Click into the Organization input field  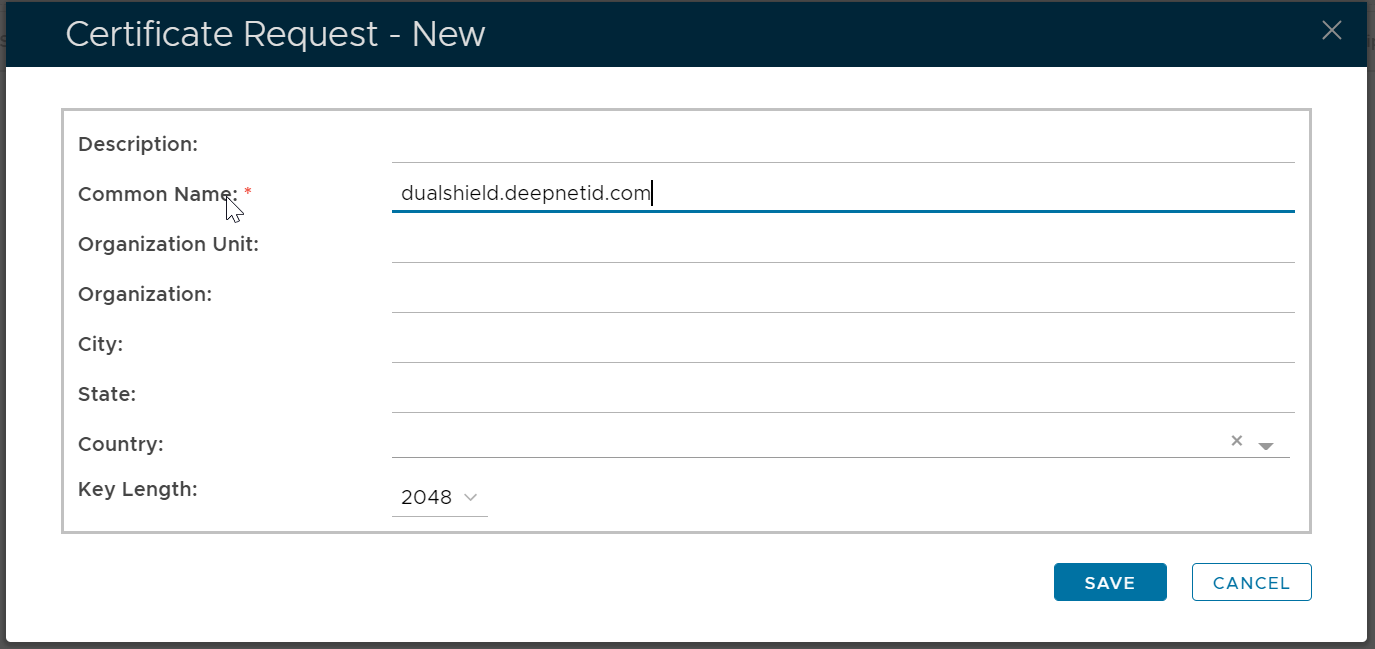click(x=842, y=295)
